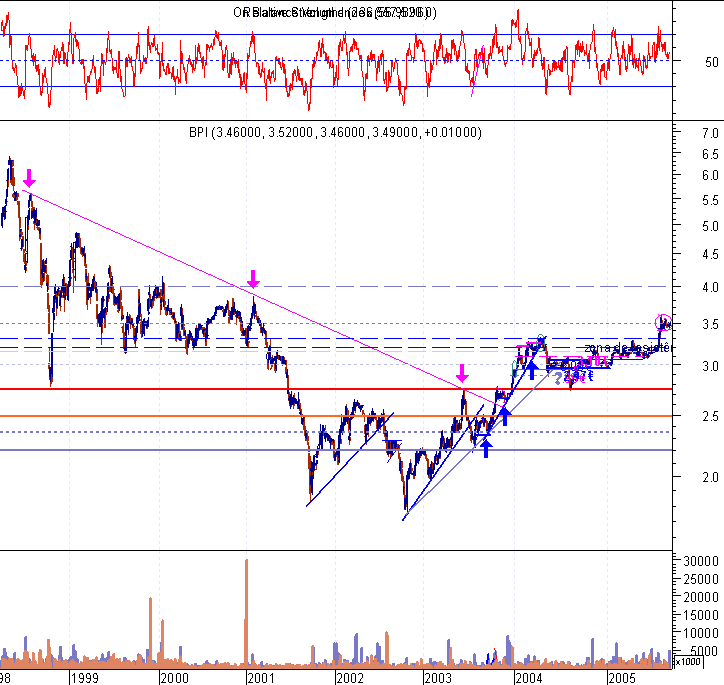
Task: Select the solid purple horizontal line below 2.5
Action: click(336, 450)
